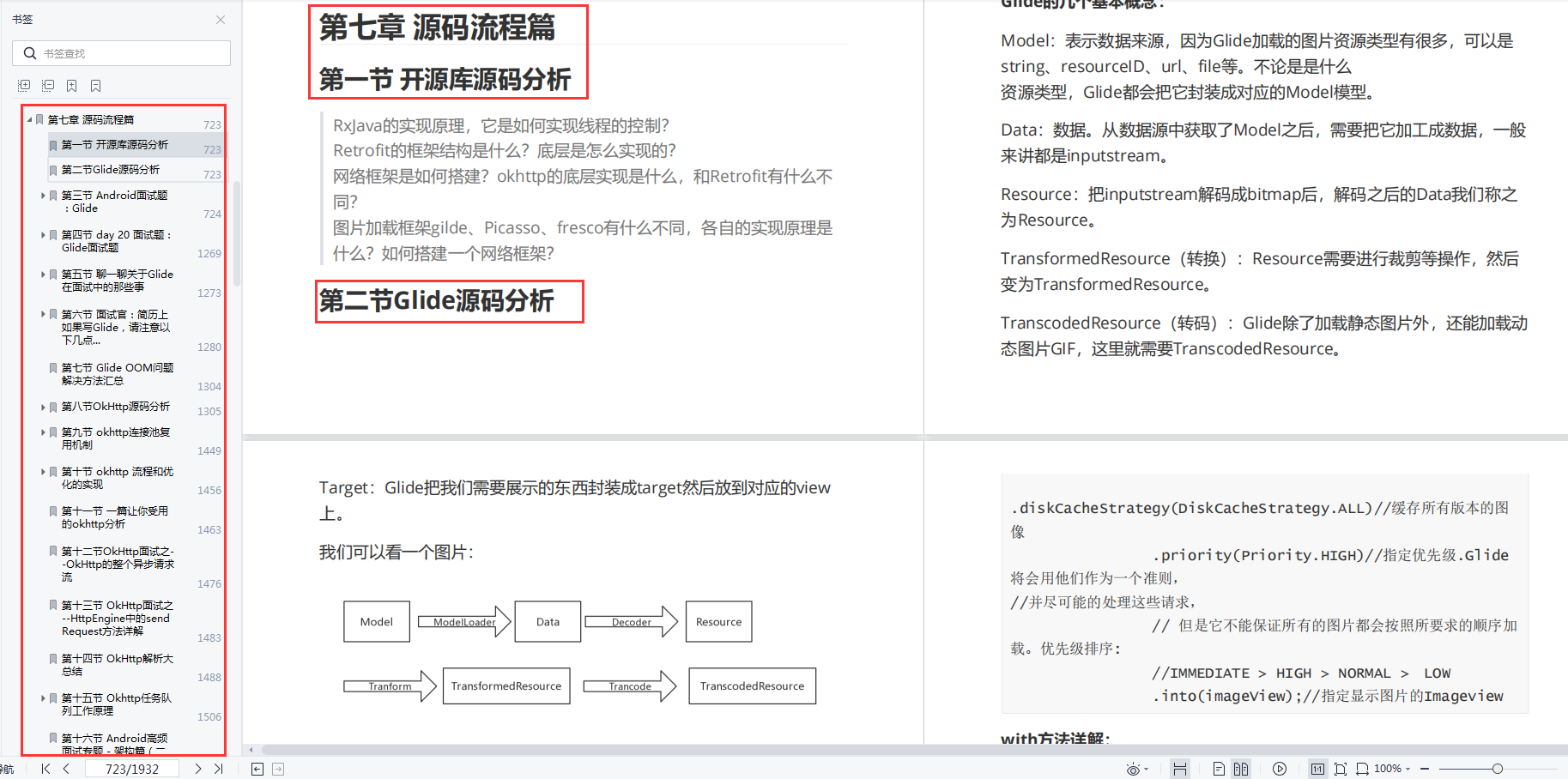Viewport: 1568px width, 779px height.
Task: Expand the 第八节OkHttp源码分析 bookmark
Action: [43, 407]
